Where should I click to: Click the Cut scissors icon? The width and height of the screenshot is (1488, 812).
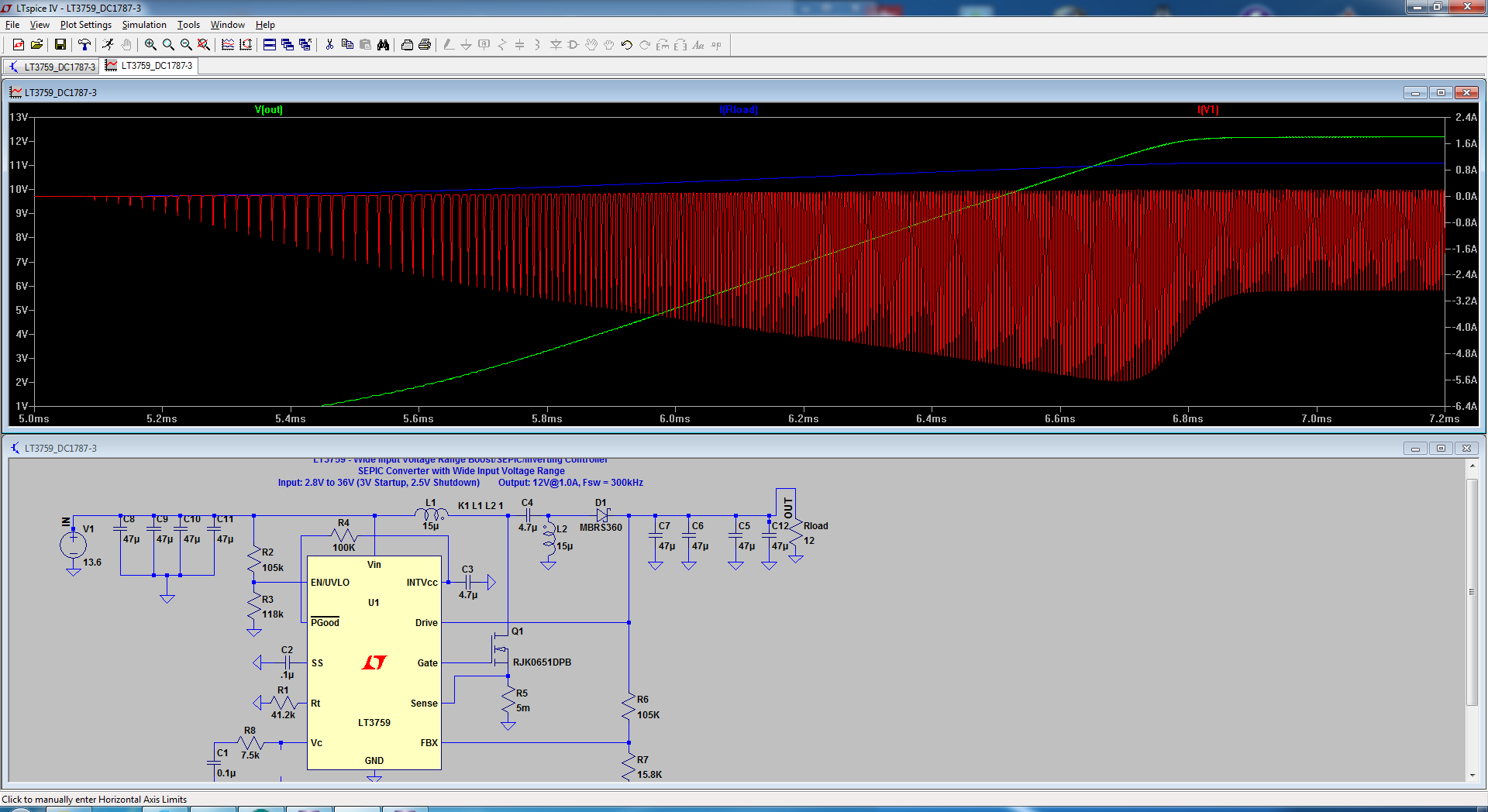pyautogui.click(x=329, y=45)
